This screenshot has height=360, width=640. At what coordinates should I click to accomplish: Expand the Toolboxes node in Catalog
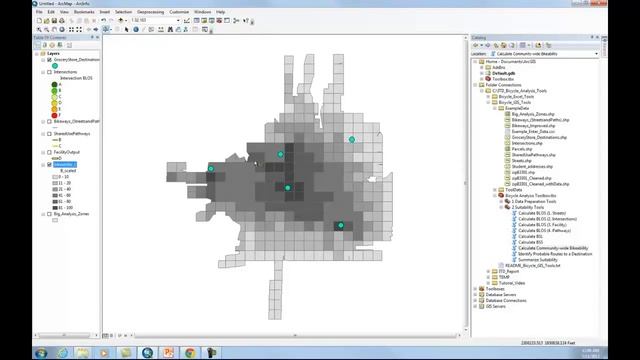(x=476, y=289)
